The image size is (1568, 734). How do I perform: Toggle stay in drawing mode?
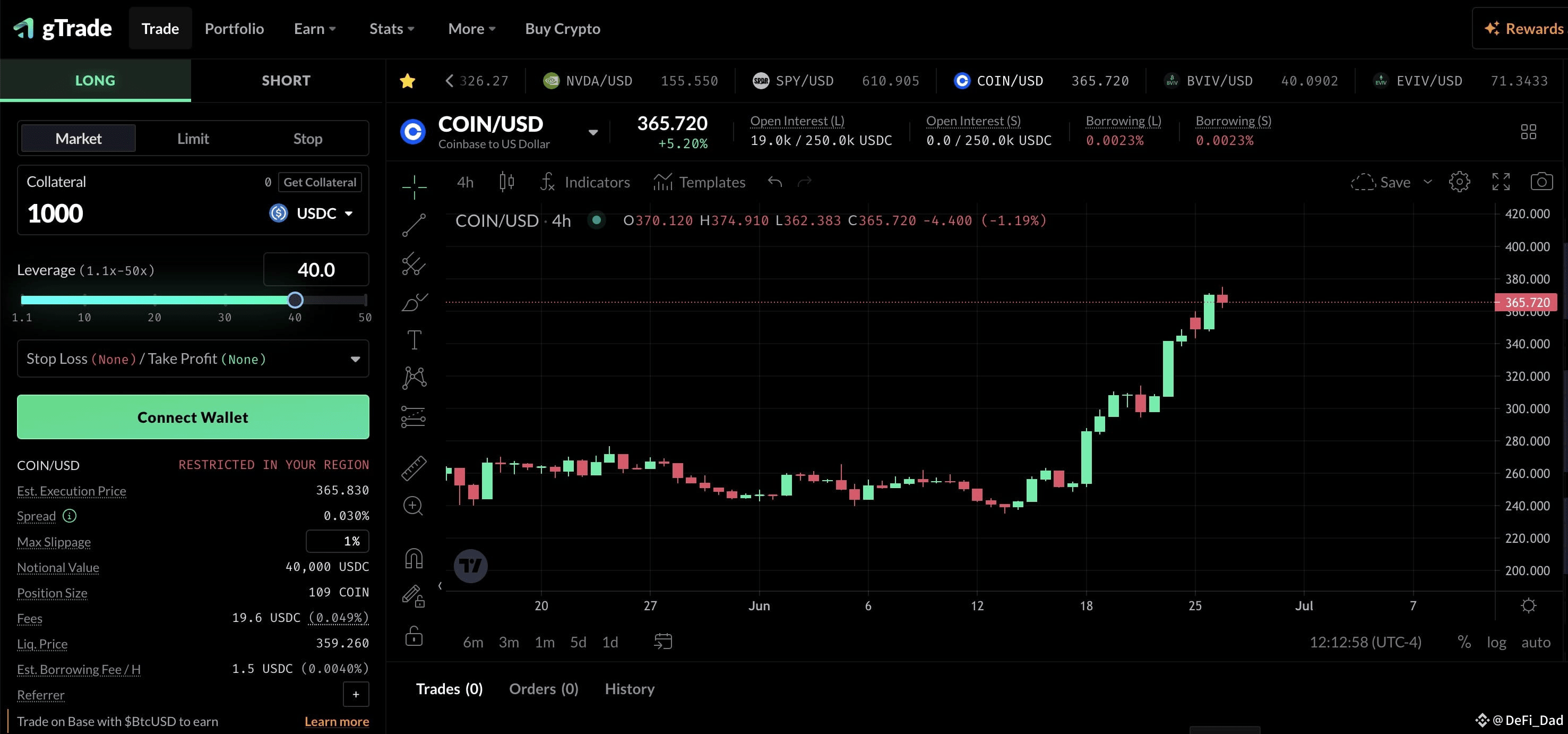pyautogui.click(x=414, y=596)
